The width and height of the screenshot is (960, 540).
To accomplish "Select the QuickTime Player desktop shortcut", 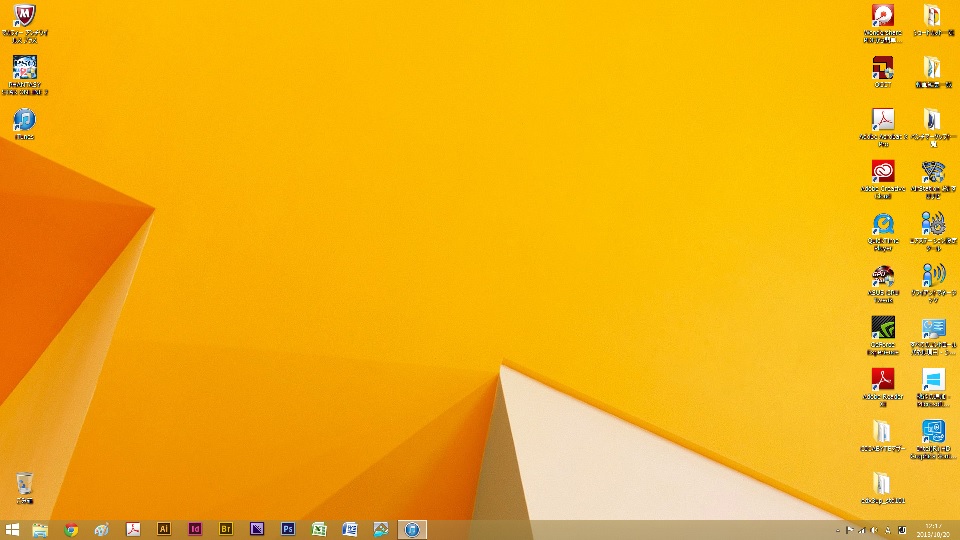I will [883, 224].
